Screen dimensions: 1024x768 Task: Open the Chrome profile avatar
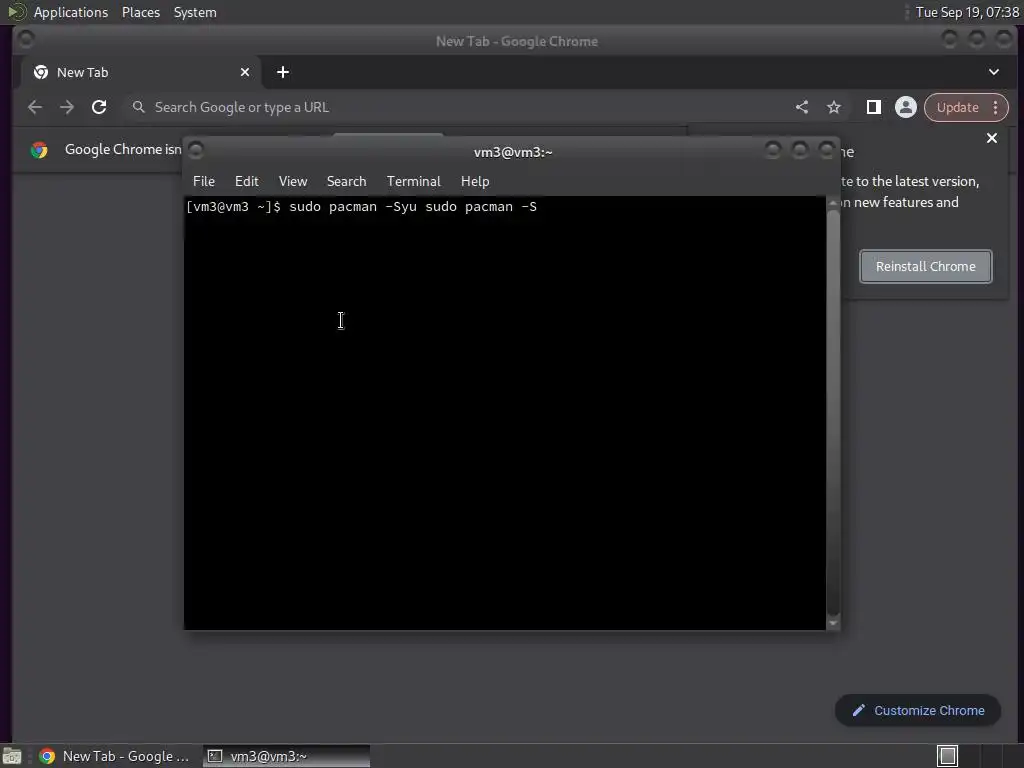point(906,107)
